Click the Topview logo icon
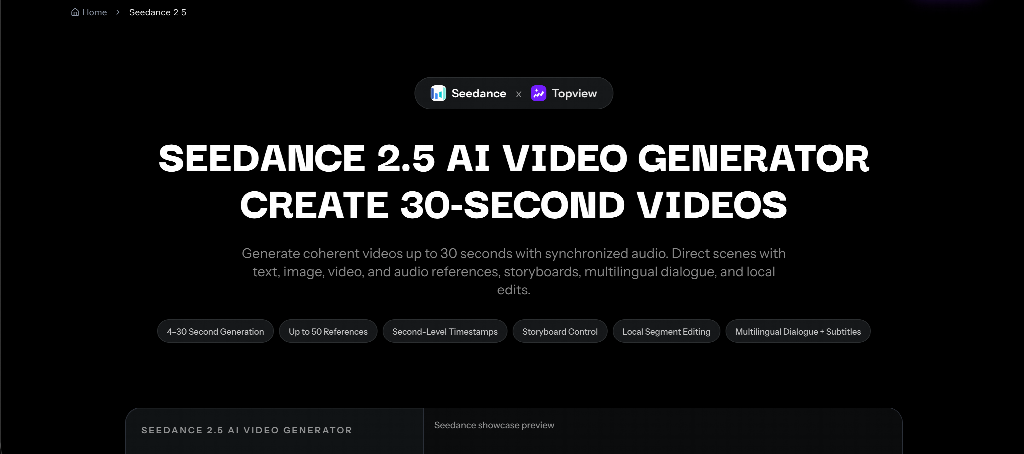The height and width of the screenshot is (454, 1024). (538, 93)
